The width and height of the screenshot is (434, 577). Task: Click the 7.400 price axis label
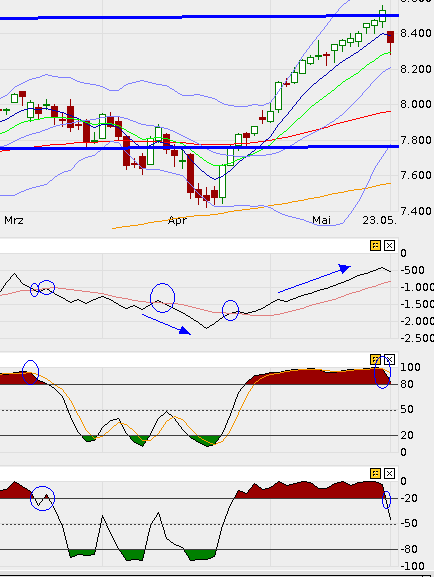(x=416, y=211)
